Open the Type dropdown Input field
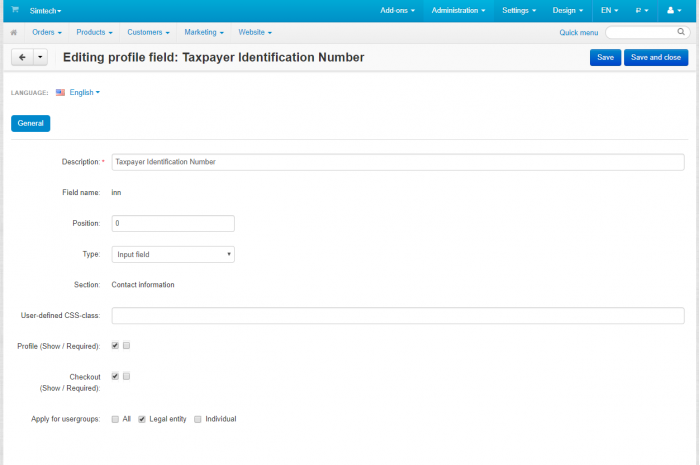700x465 pixels. (x=173, y=254)
